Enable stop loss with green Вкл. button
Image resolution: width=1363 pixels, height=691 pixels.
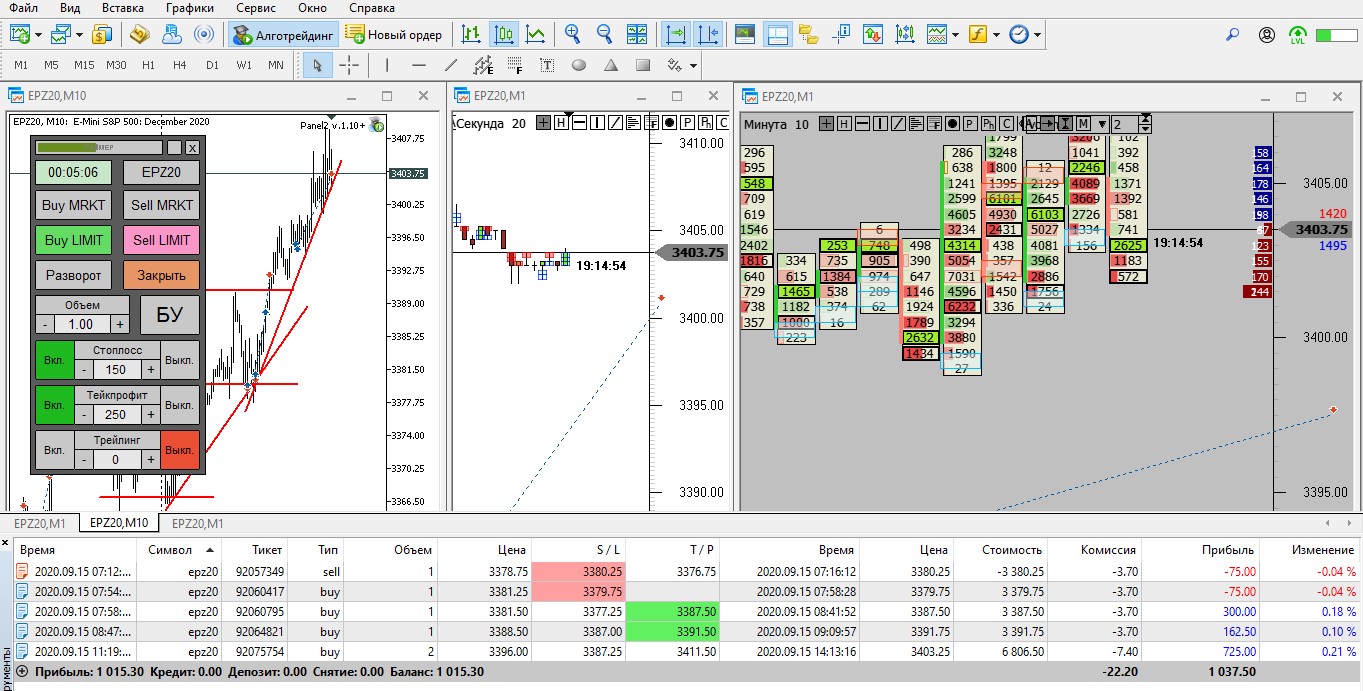(54, 359)
